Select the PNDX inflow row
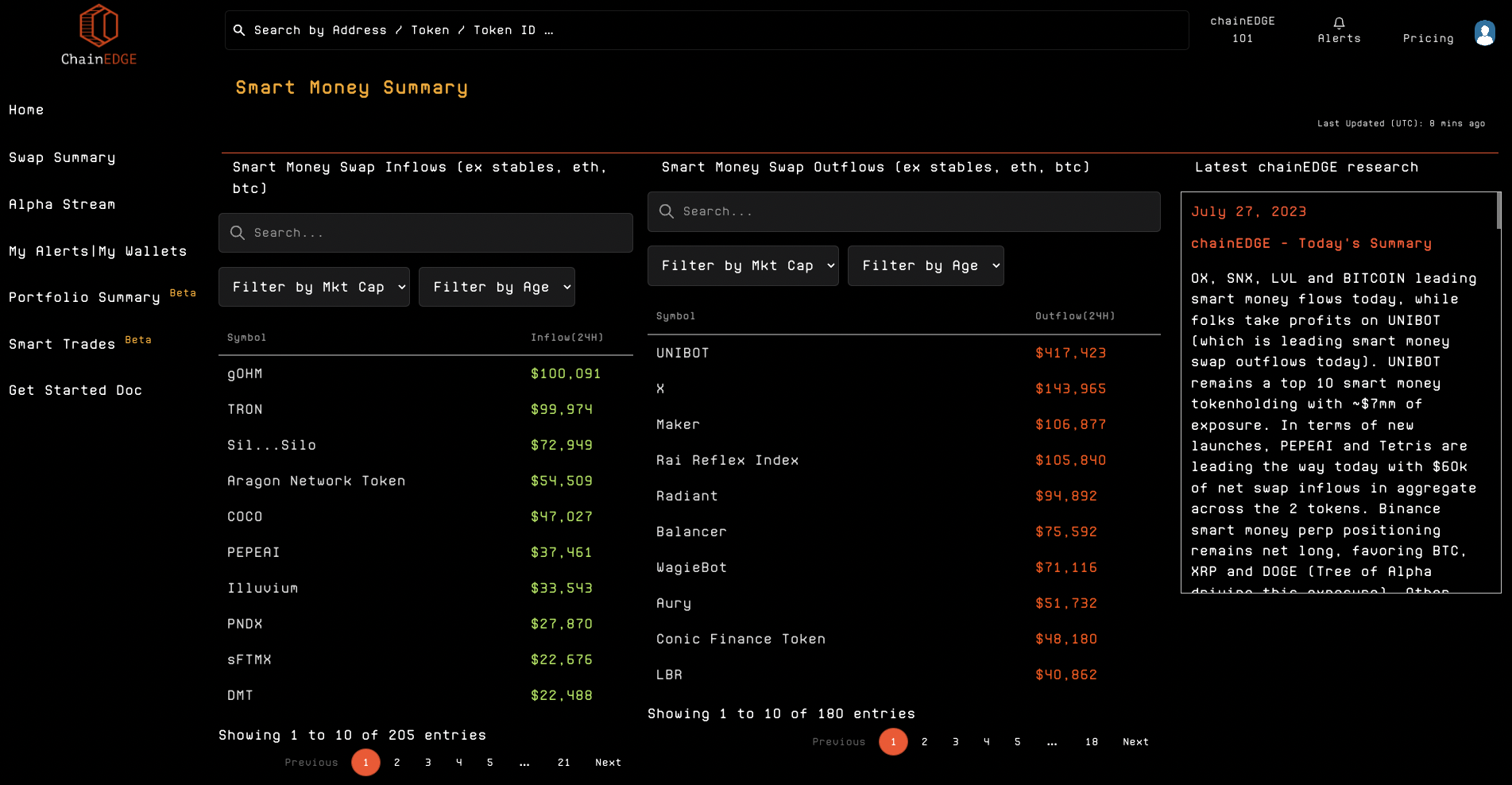 pyautogui.click(x=426, y=624)
